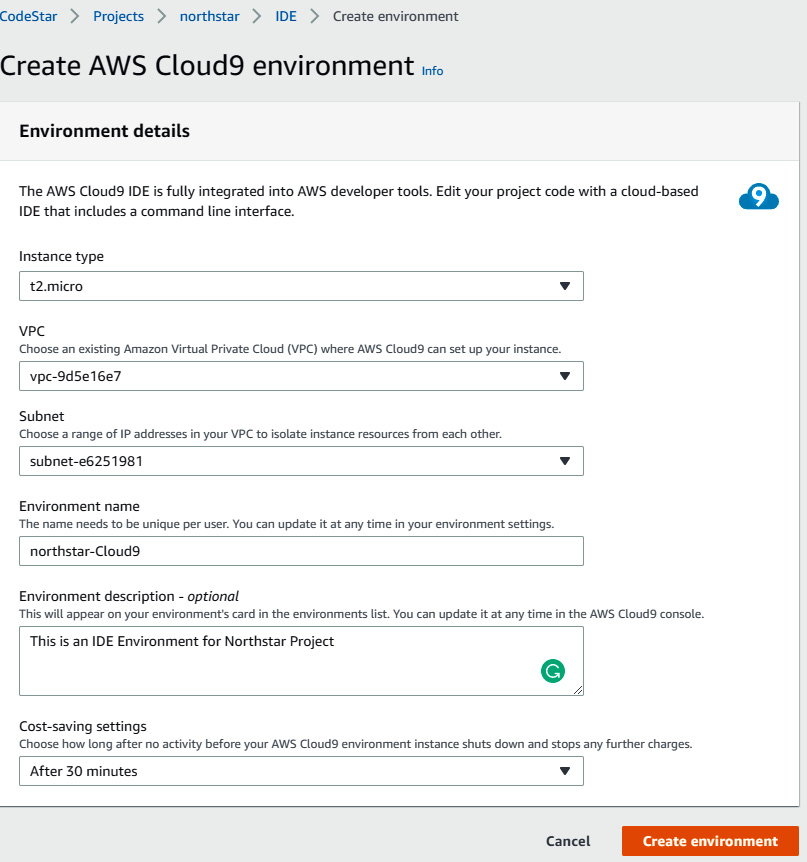Click the 'Create environment' breadcrumb text
Image resolution: width=807 pixels, height=862 pixels.
click(395, 16)
